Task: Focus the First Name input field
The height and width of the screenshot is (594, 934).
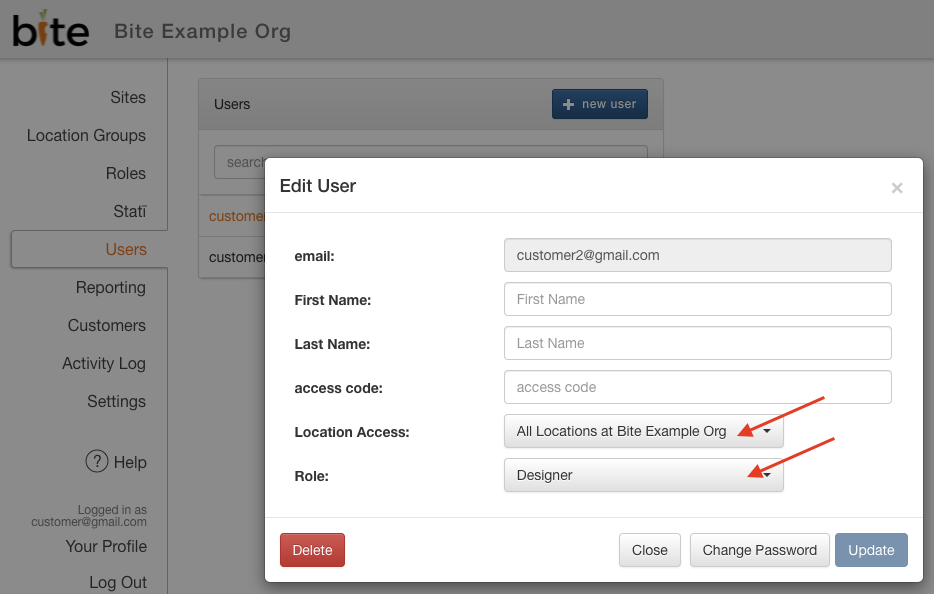Action: tap(698, 299)
